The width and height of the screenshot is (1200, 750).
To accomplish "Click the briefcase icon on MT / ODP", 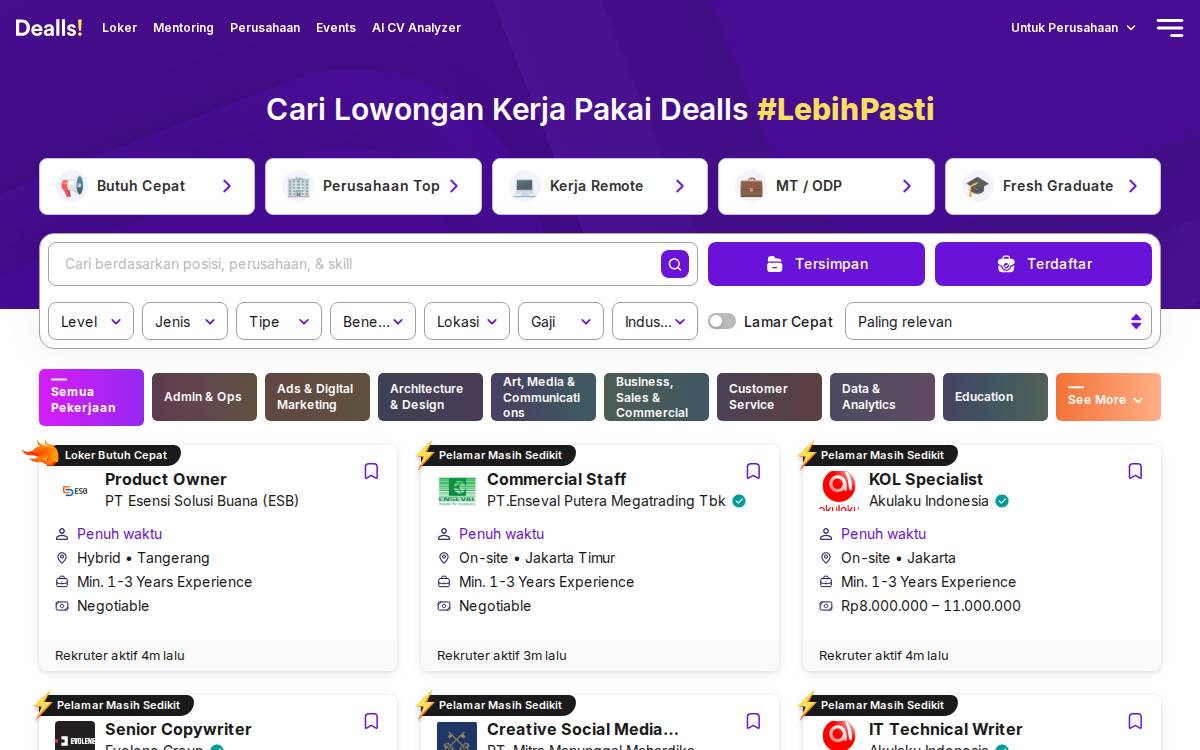I will coord(751,186).
